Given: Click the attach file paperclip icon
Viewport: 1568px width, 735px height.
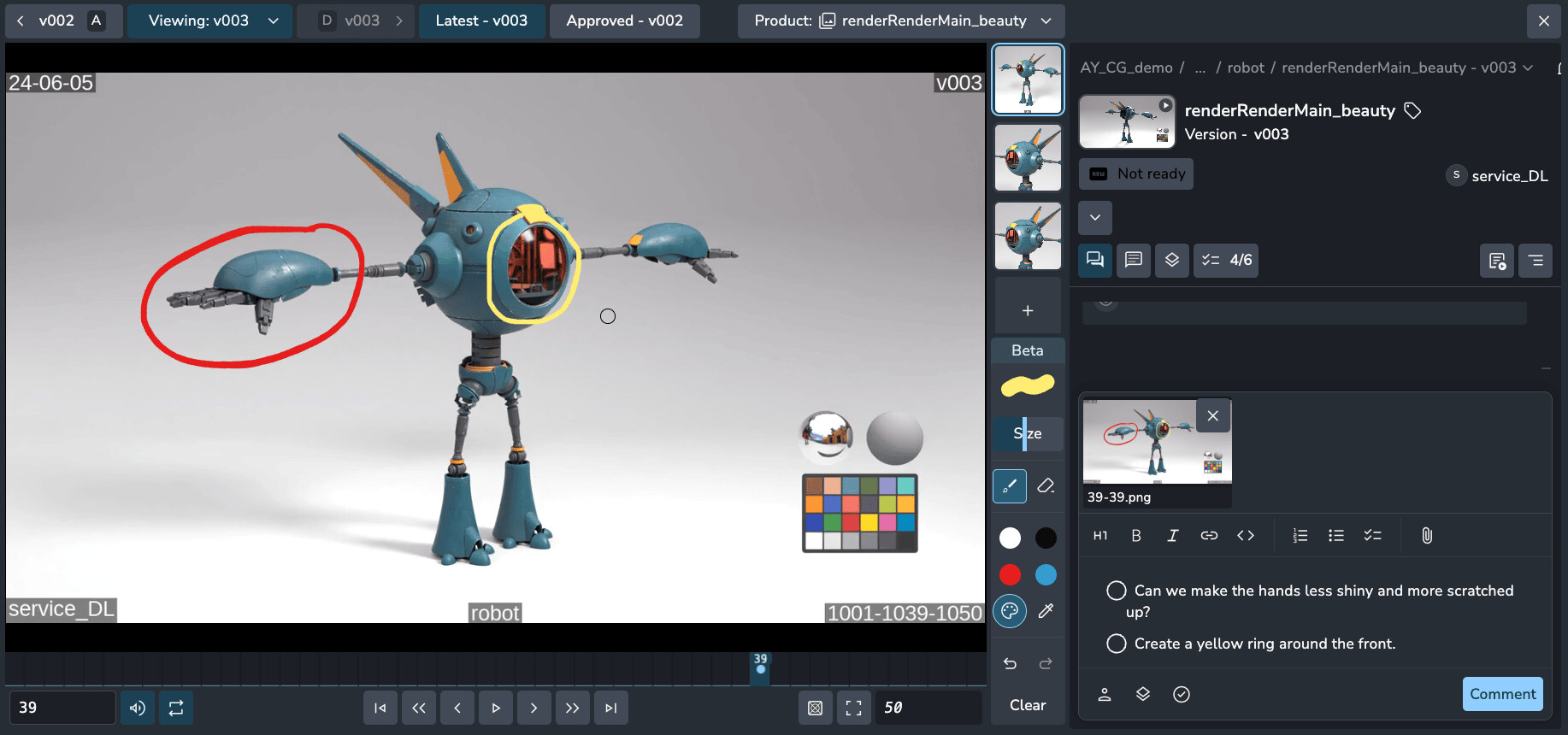Looking at the screenshot, I should (1426, 536).
